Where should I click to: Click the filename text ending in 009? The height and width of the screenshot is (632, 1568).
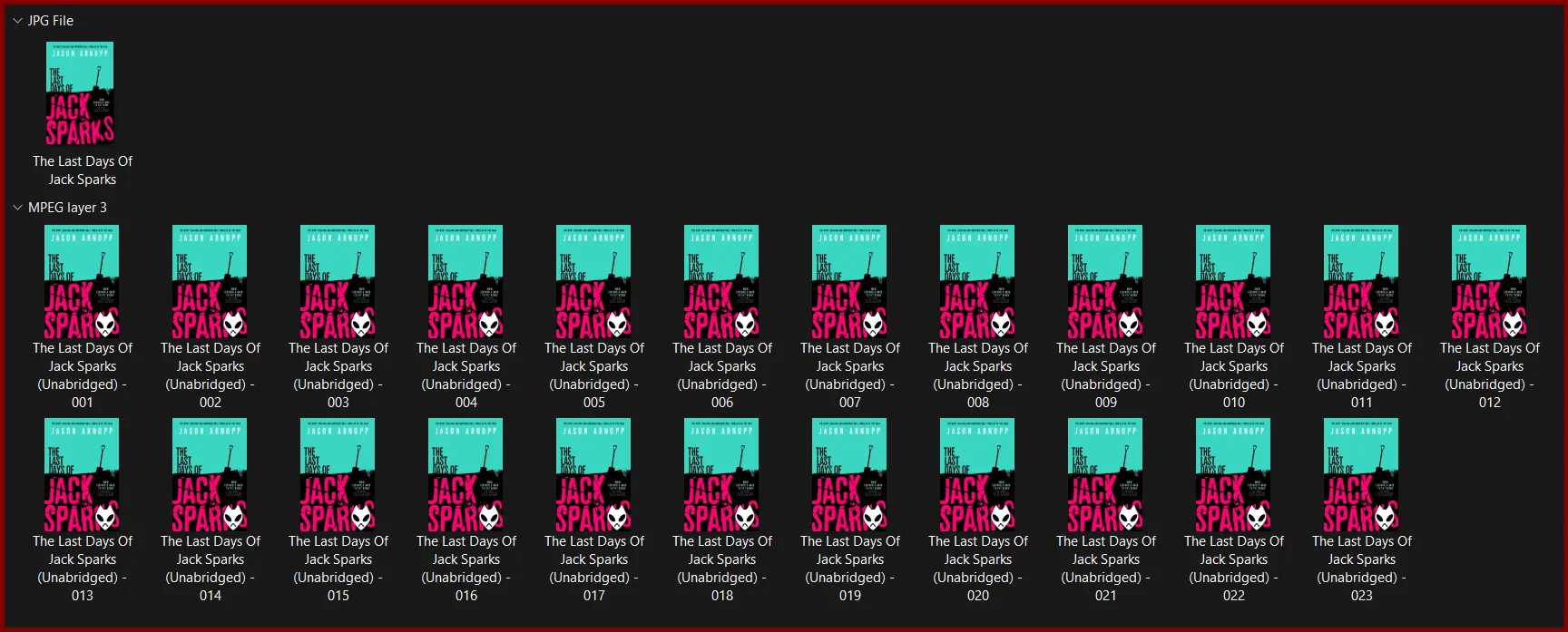1106,375
